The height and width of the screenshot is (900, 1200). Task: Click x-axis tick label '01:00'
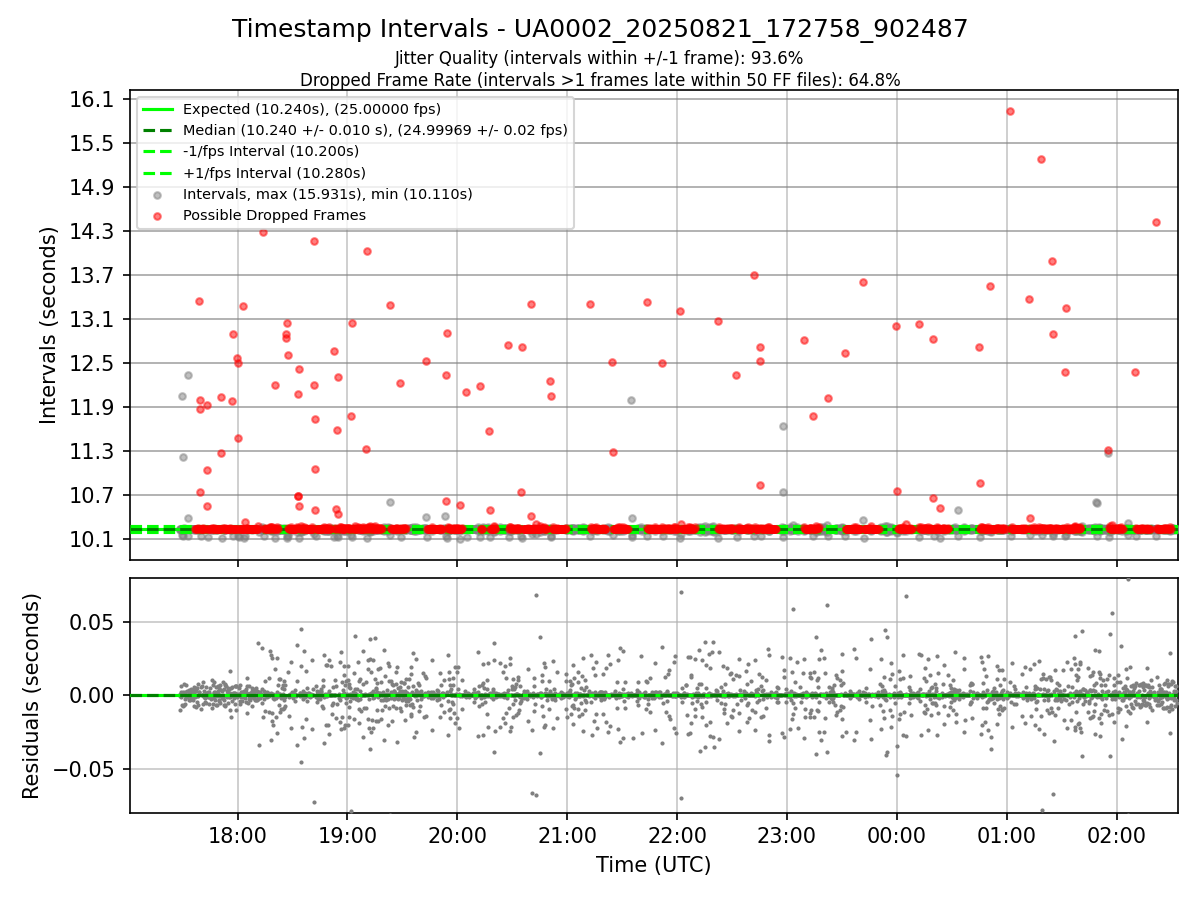(x=1007, y=835)
